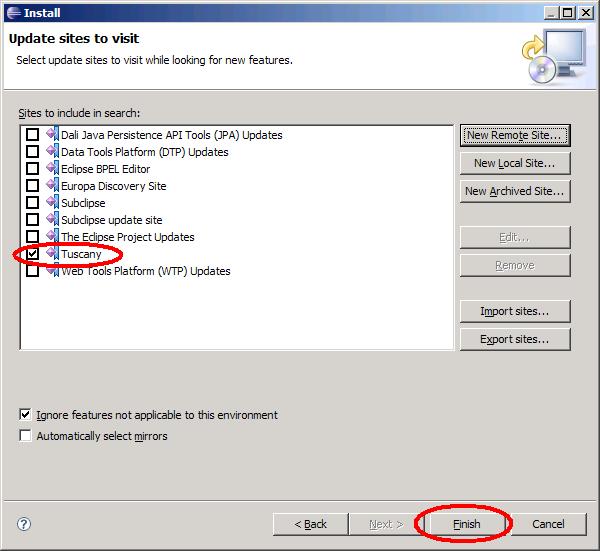
Task: Click the Web Tools Platform site icon
Action: click(53, 270)
